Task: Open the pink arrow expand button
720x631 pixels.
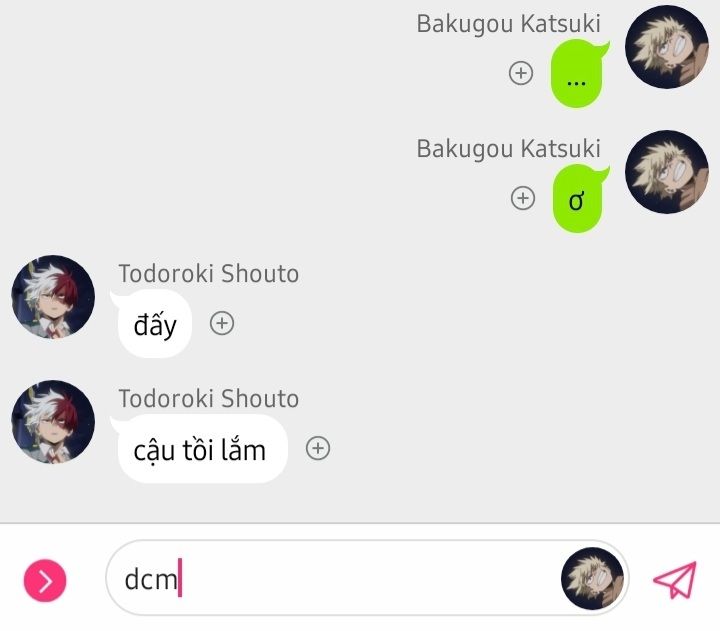Action: click(x=45, y=580)
